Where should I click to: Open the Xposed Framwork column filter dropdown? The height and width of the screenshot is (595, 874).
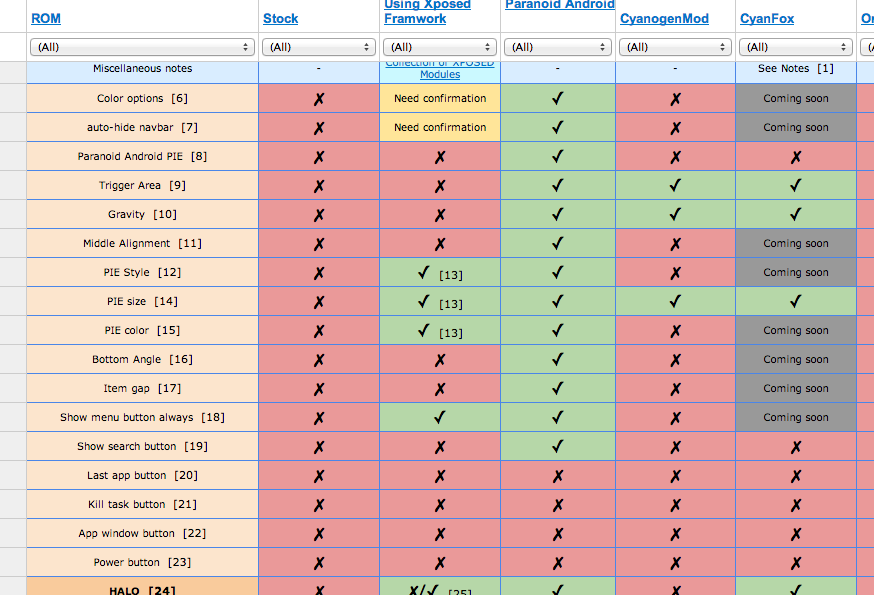[x=440, y=47]
